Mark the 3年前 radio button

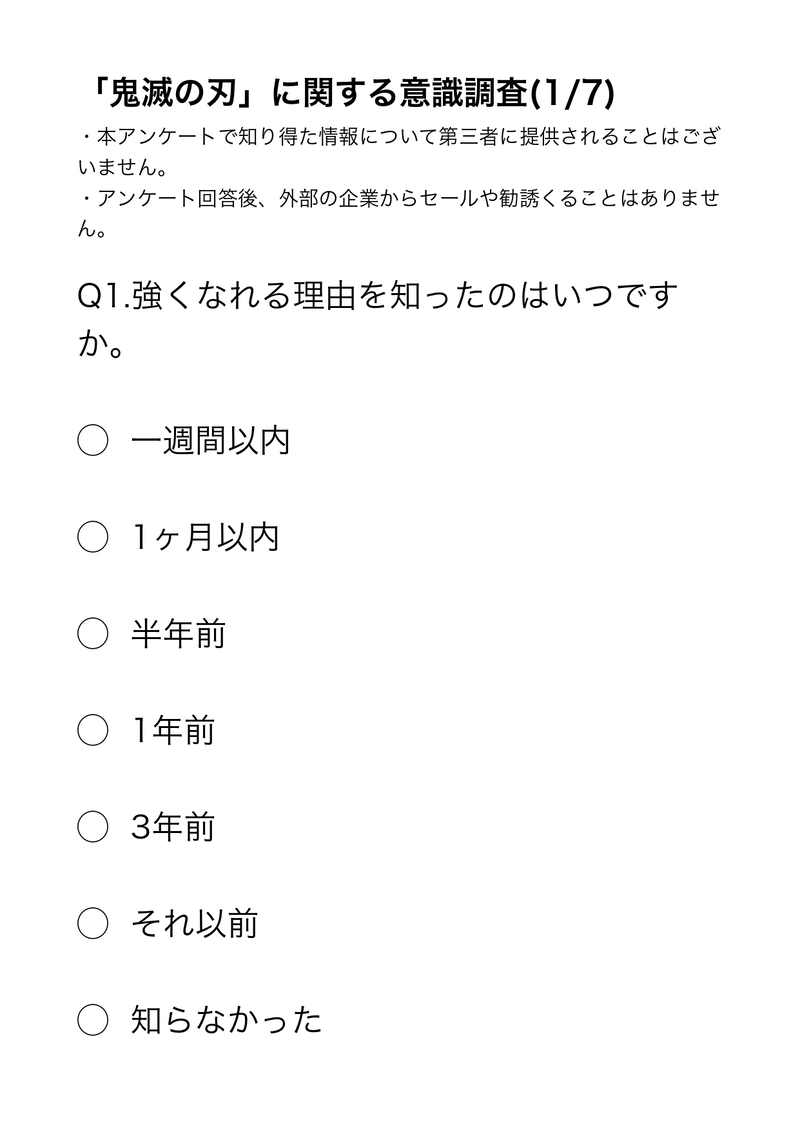pyautogui.click(x=92, y=827)
